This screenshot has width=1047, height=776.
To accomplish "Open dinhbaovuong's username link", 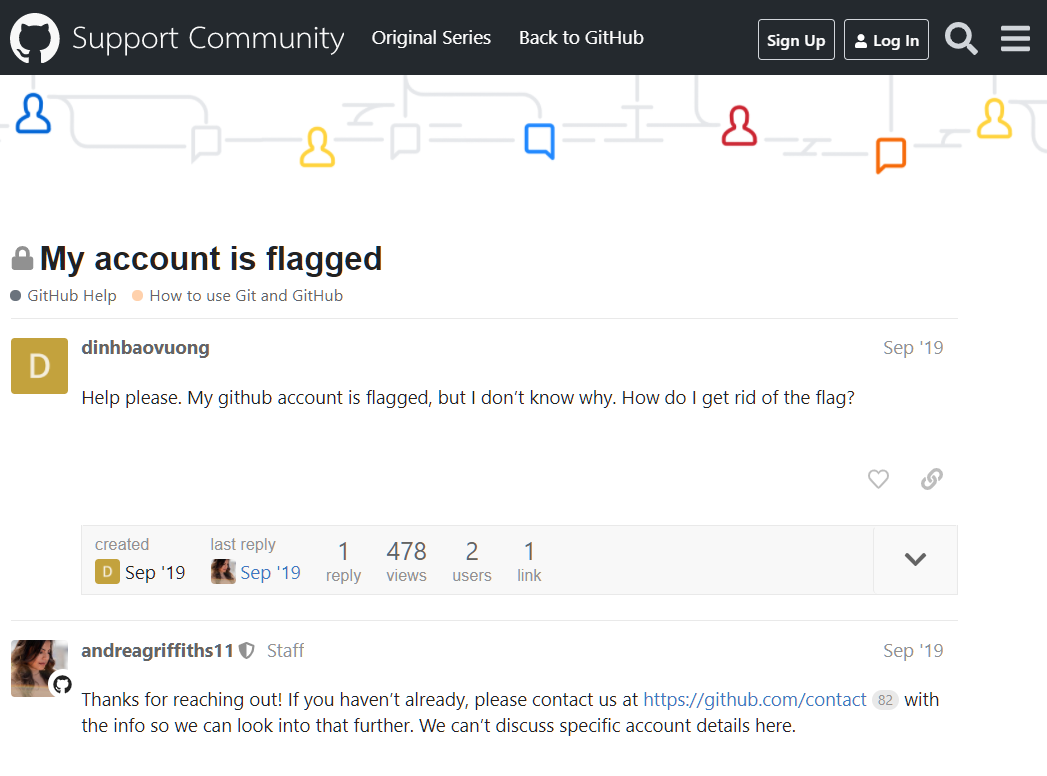I will (146, 348).
